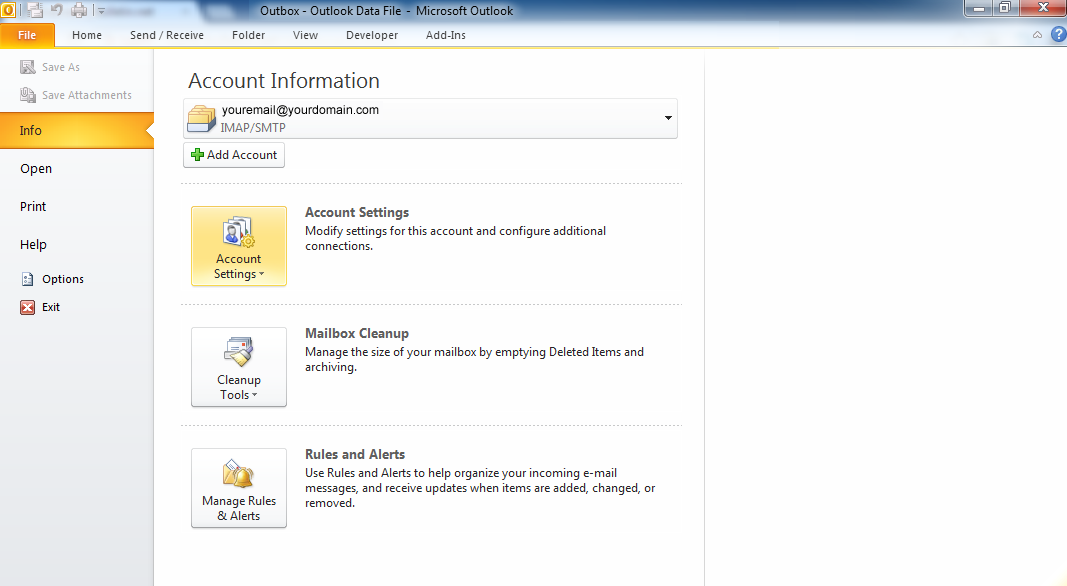Choose Save Attachments in the File menu
The image size is (1067, 586).
click(x=76, y=95)
